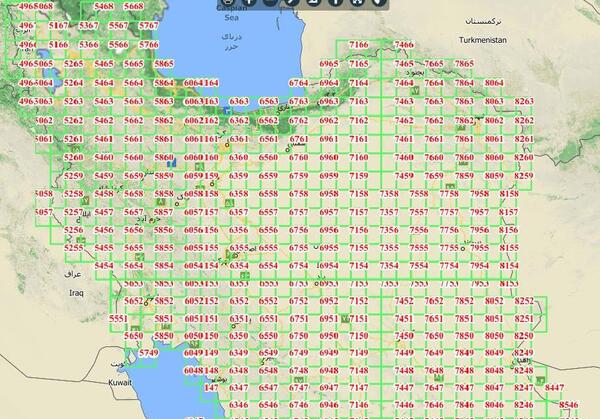Select map sheet 7148

coord(359,371)
